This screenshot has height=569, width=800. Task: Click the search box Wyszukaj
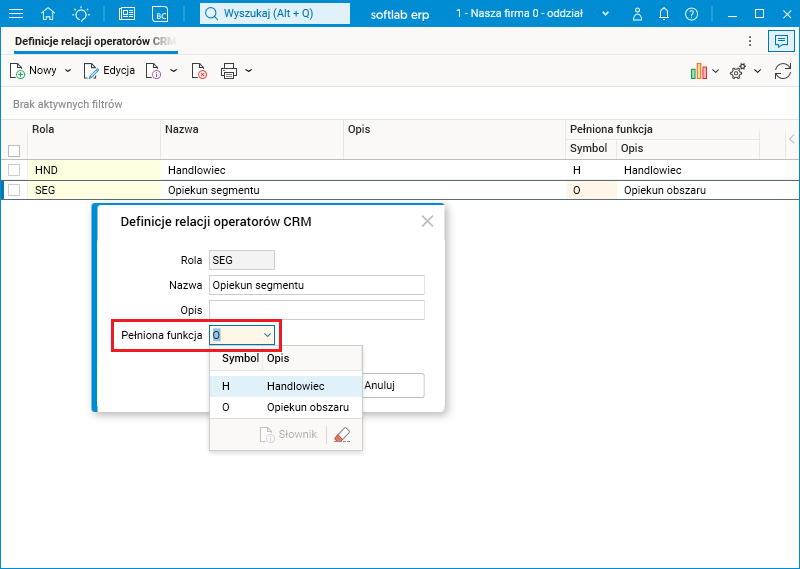[x=274, y=14]
